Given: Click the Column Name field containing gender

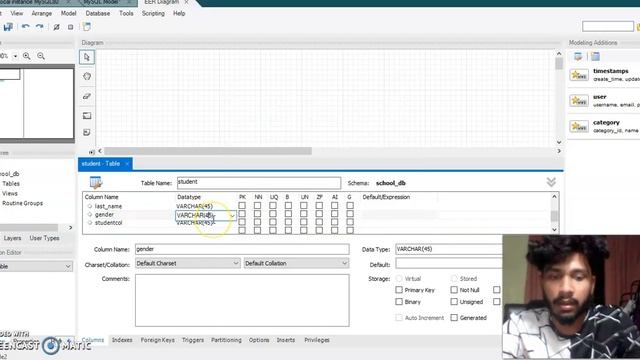Looking at the screenshot, I should coord(242,249).
